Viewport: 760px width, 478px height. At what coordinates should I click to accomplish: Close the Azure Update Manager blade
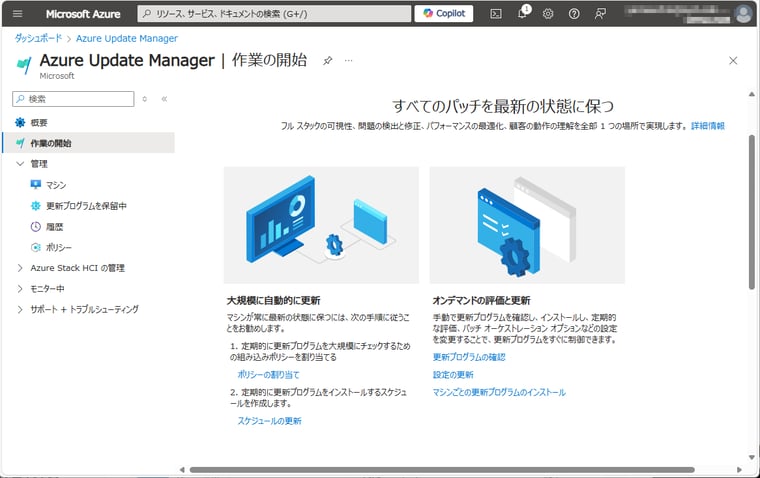click(733, 61)
